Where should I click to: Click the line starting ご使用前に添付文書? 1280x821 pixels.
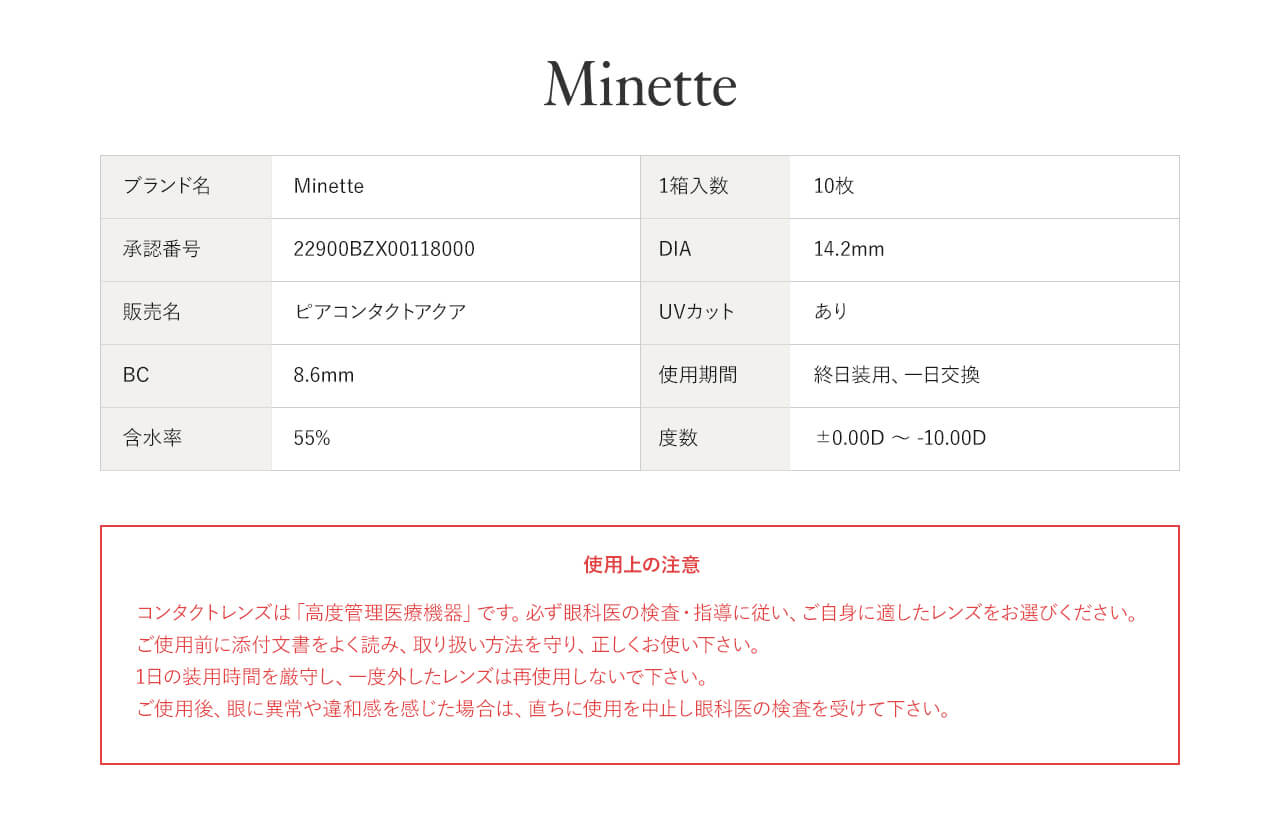449,645
